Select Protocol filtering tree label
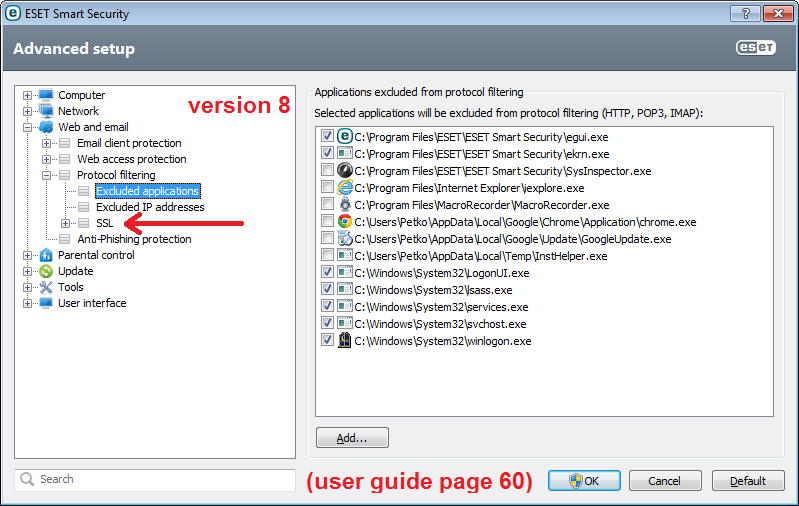Viewport: 799px width, 506px height. [116, 175]
